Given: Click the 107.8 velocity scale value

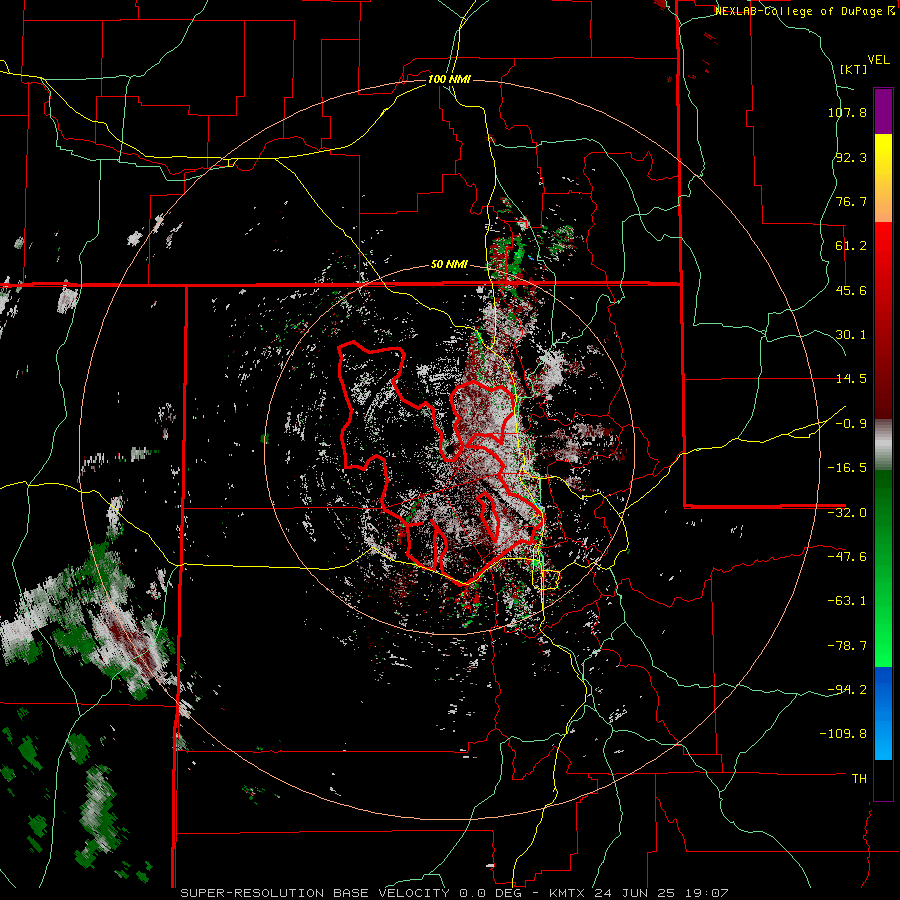Looking at the screenshot, I should coord(847,112).
